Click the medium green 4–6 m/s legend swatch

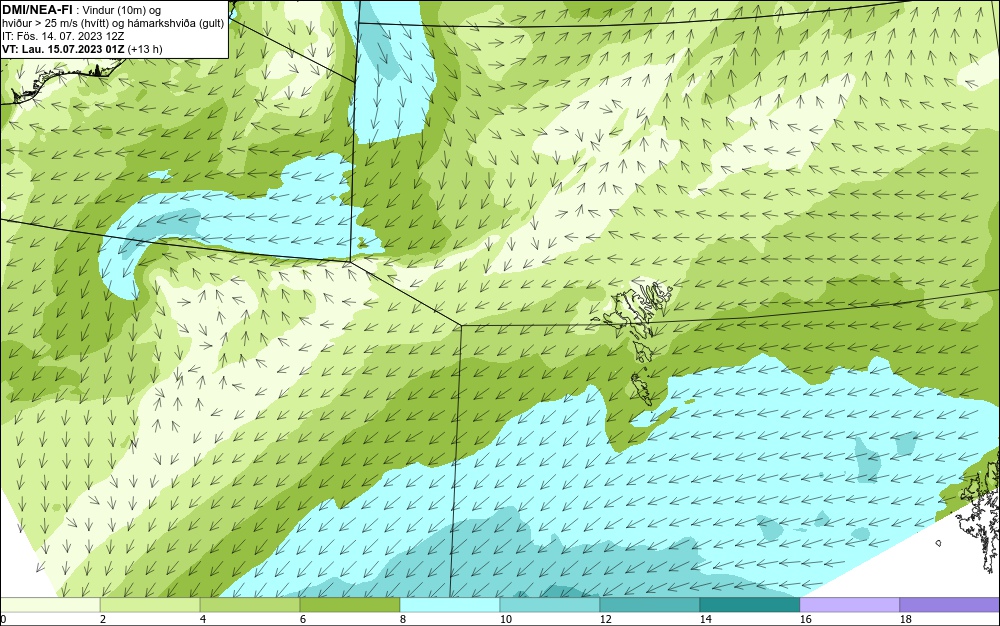click(x=250, y=605)
